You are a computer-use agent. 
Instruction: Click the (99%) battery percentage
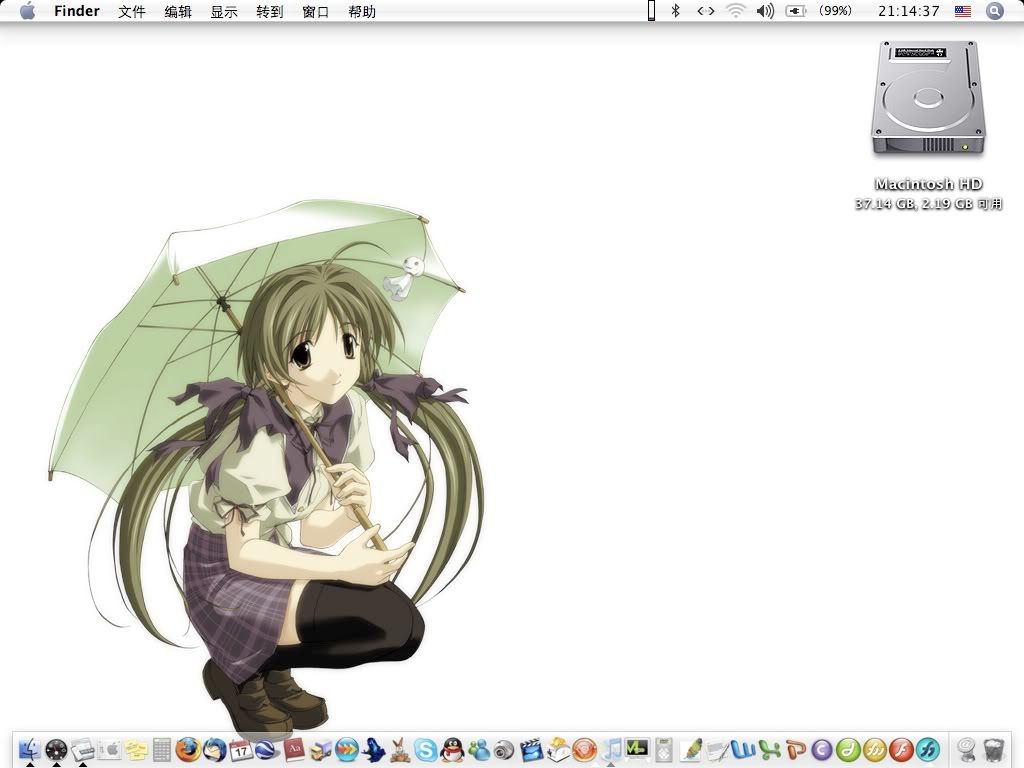[x=835, y=10]
